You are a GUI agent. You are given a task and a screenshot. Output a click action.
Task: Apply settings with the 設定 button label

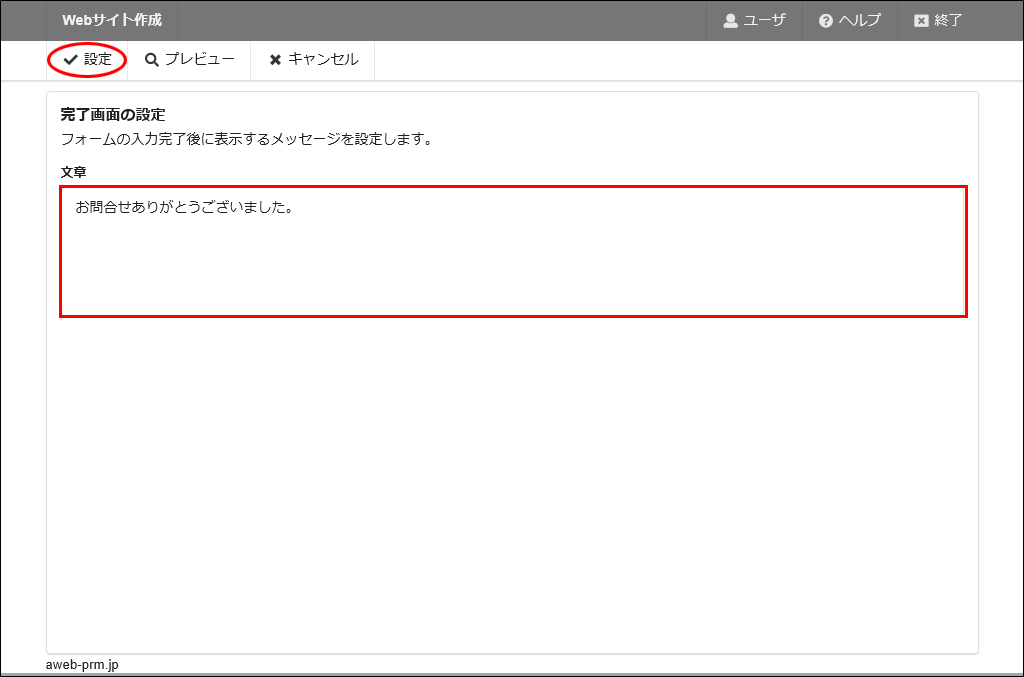[98, 60]
